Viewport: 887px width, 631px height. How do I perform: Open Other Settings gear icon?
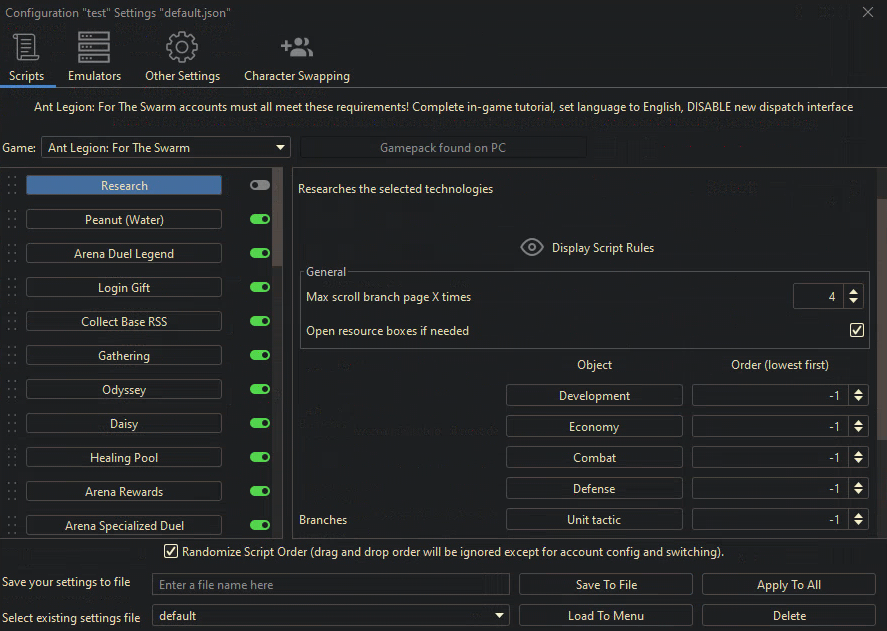pyautogui.click(x=181, y=47)
